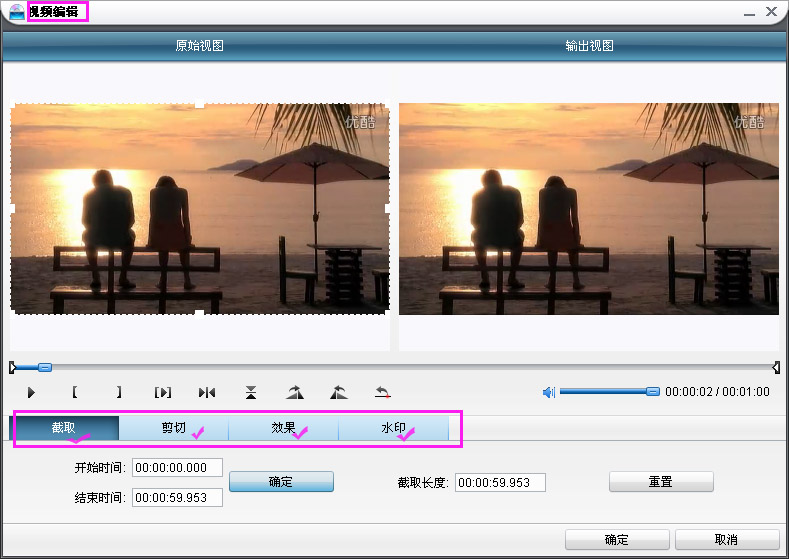Click the right-side crop handle on the original view
789x559 pixels.
pyautogui.click(x=388, y=208)
